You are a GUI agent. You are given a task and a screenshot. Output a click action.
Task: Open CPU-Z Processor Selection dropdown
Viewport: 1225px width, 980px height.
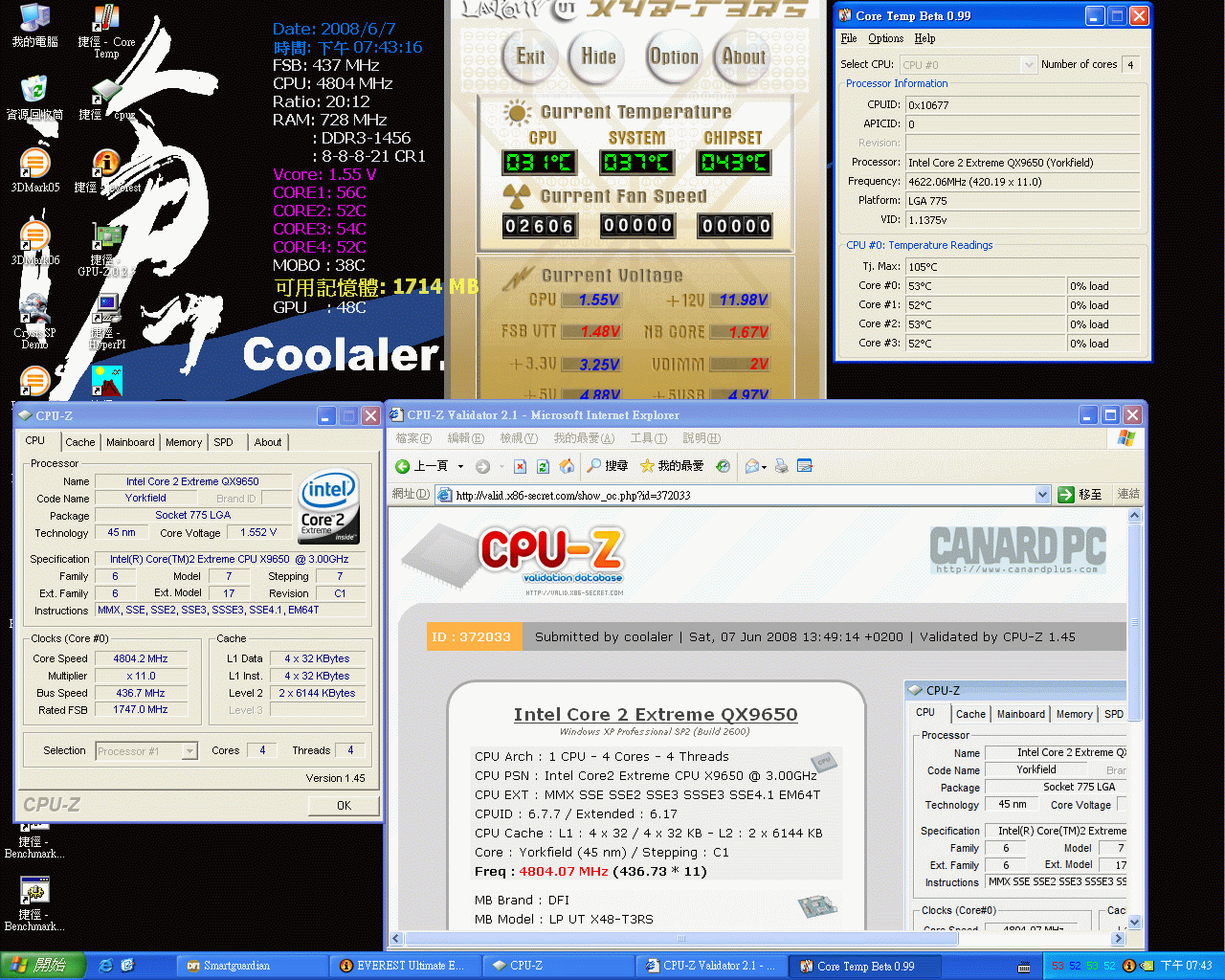coord(189,751)
